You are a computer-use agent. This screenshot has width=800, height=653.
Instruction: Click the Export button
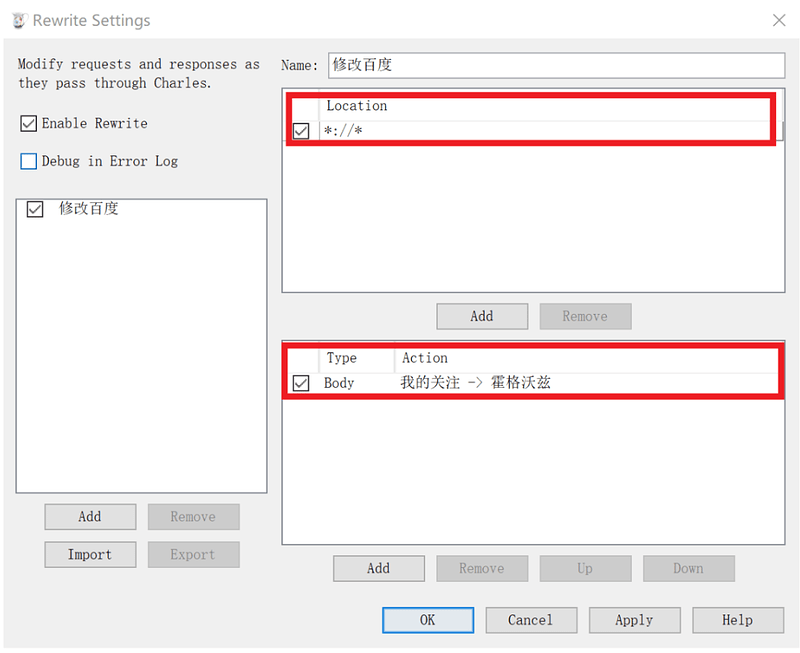pos(193,555)
